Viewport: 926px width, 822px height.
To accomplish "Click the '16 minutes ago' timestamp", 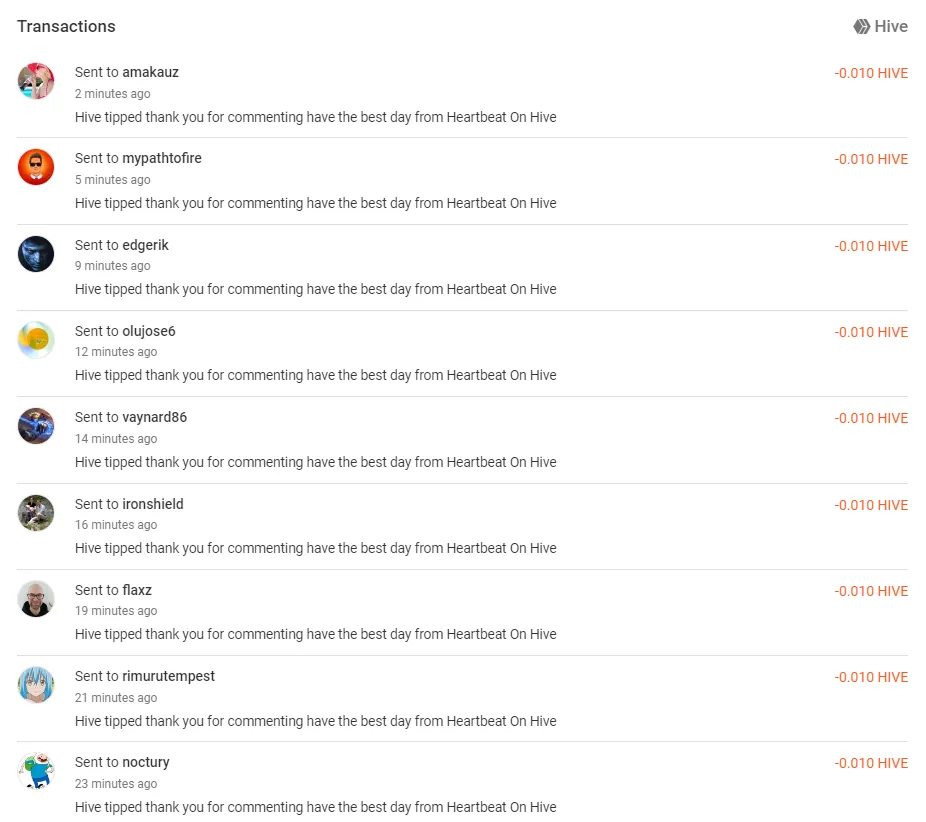I will 116,525.
